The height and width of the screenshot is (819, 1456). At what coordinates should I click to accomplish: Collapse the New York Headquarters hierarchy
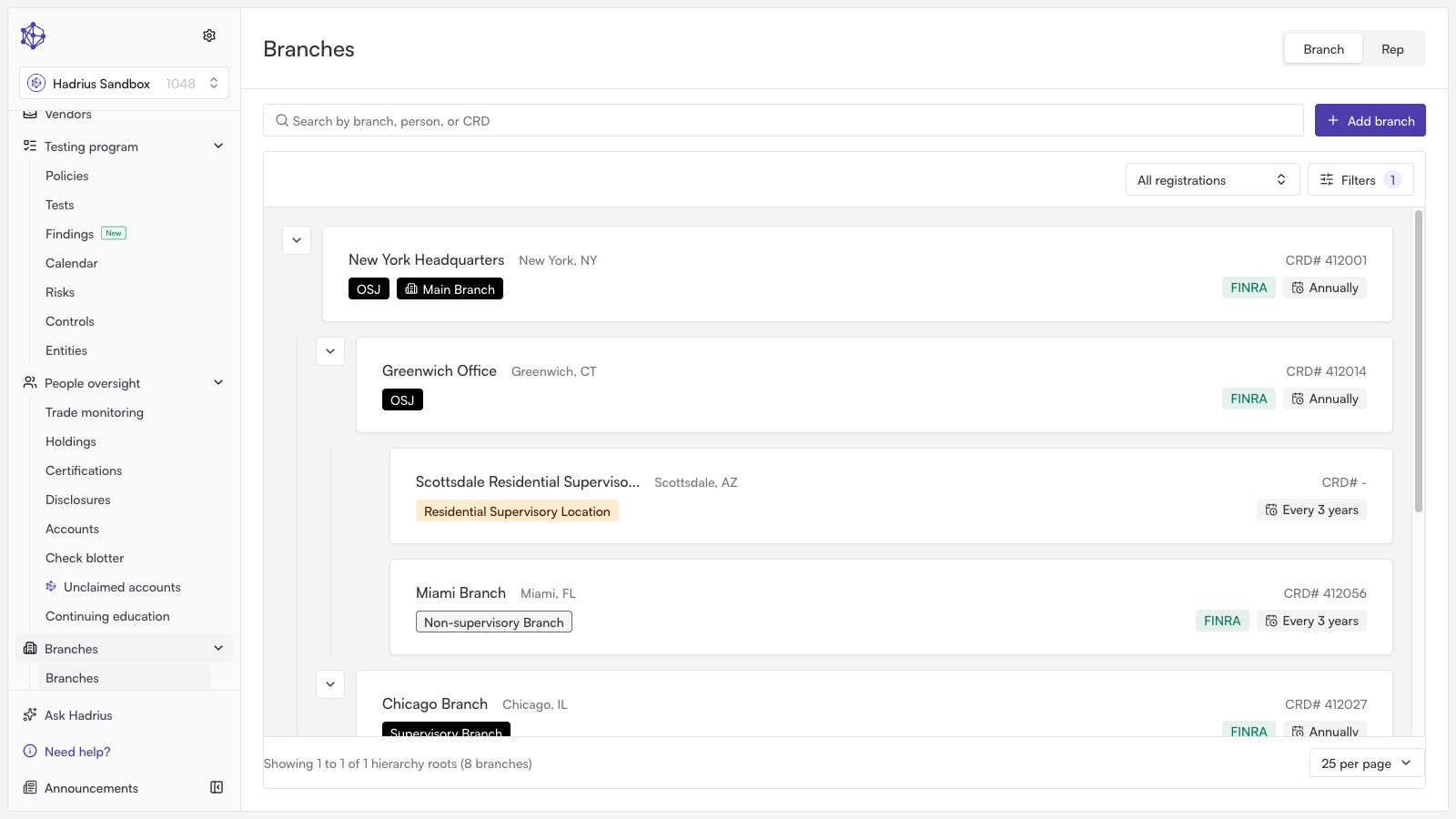[297, 240]
